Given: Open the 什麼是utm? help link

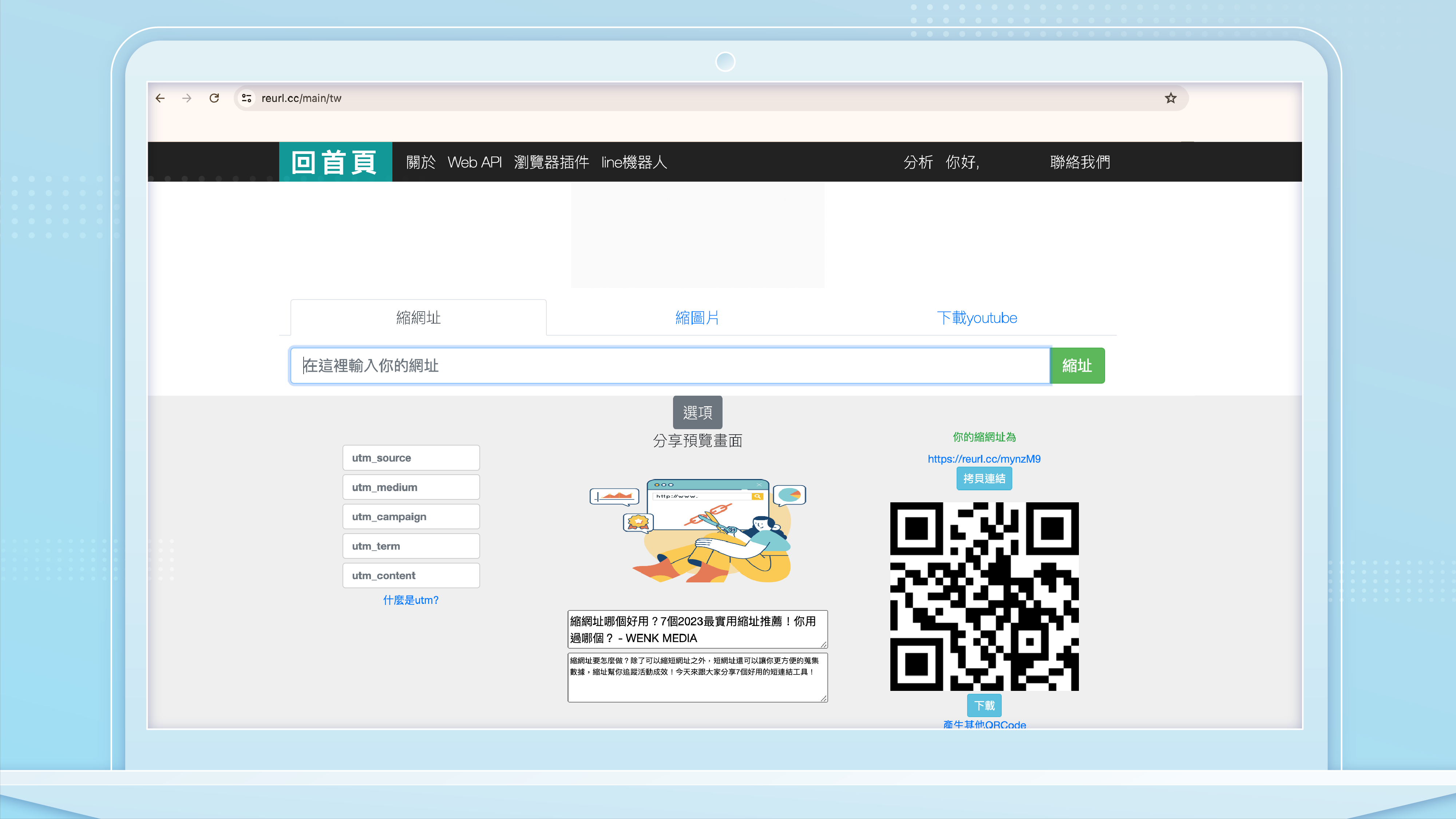Looking at the screenshot, I should point(411,600).
